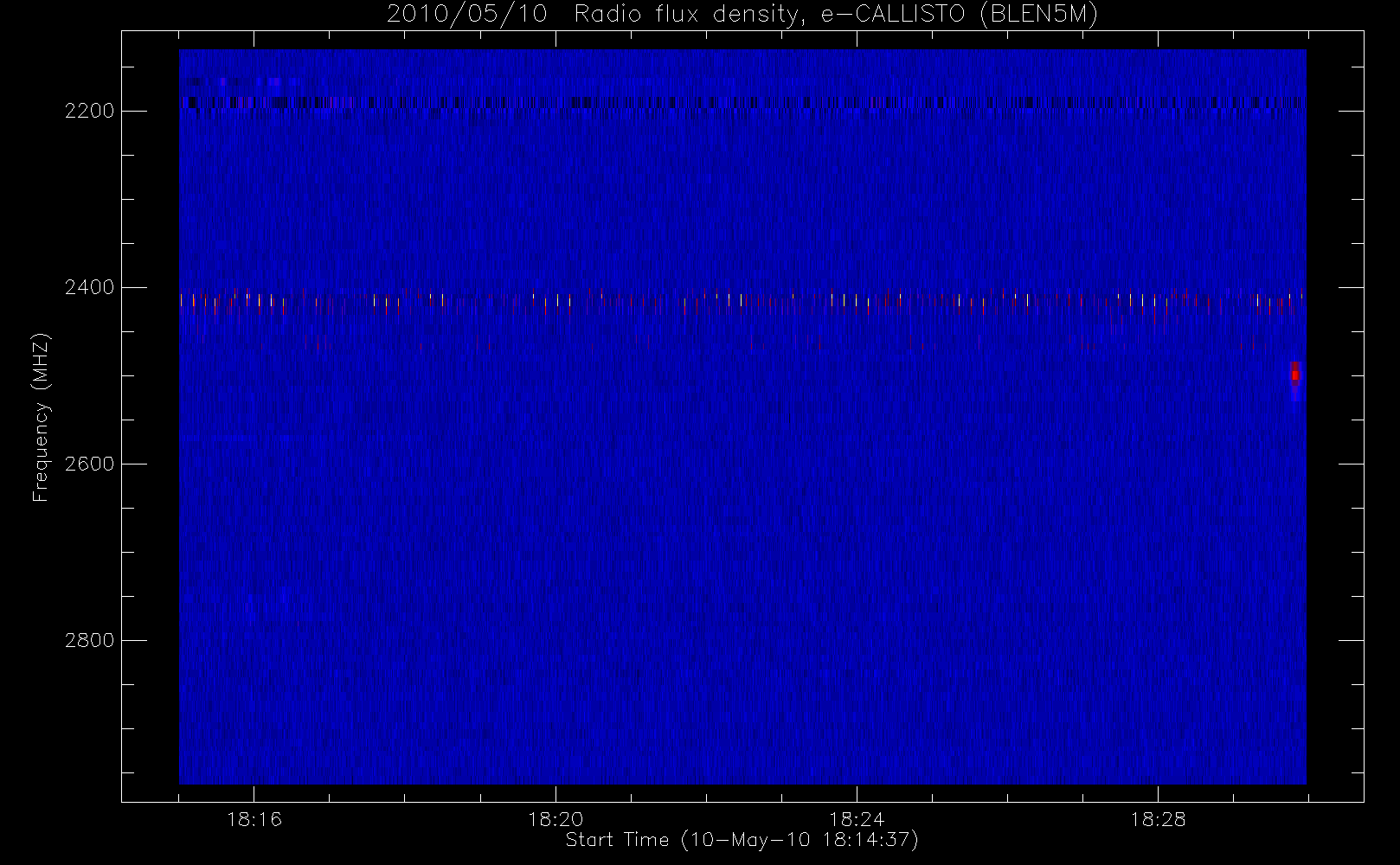1400x865 pixels.
Task: Select the 2400 frequency axis label
Action: 90,287
